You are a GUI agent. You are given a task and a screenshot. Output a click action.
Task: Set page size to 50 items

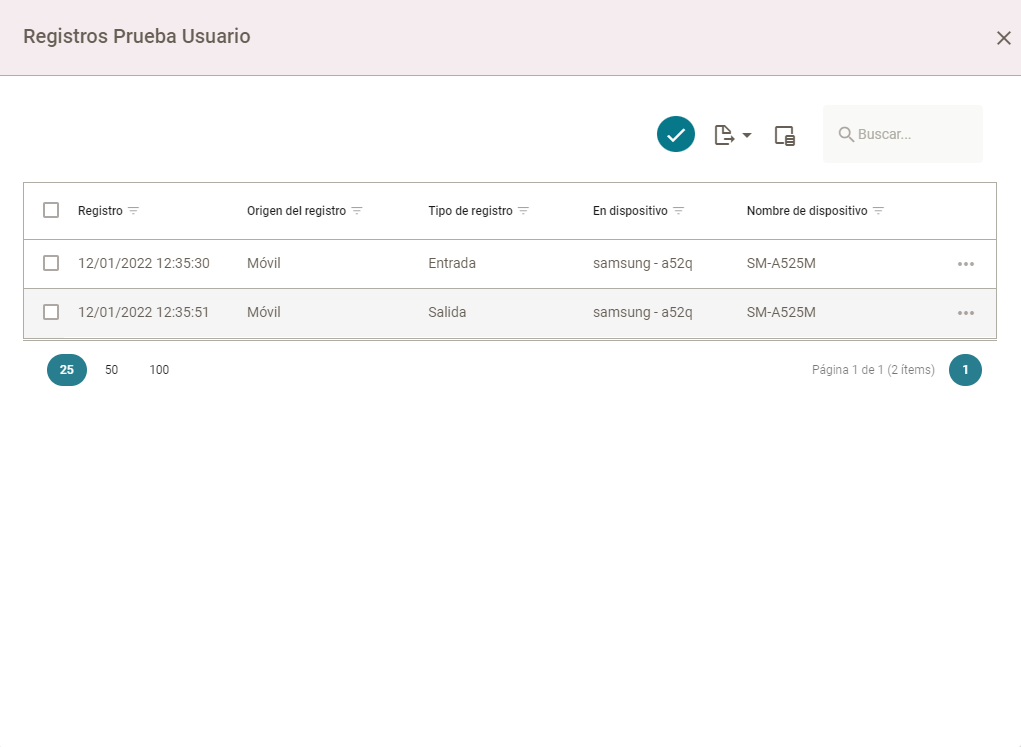tap(112, 370)
